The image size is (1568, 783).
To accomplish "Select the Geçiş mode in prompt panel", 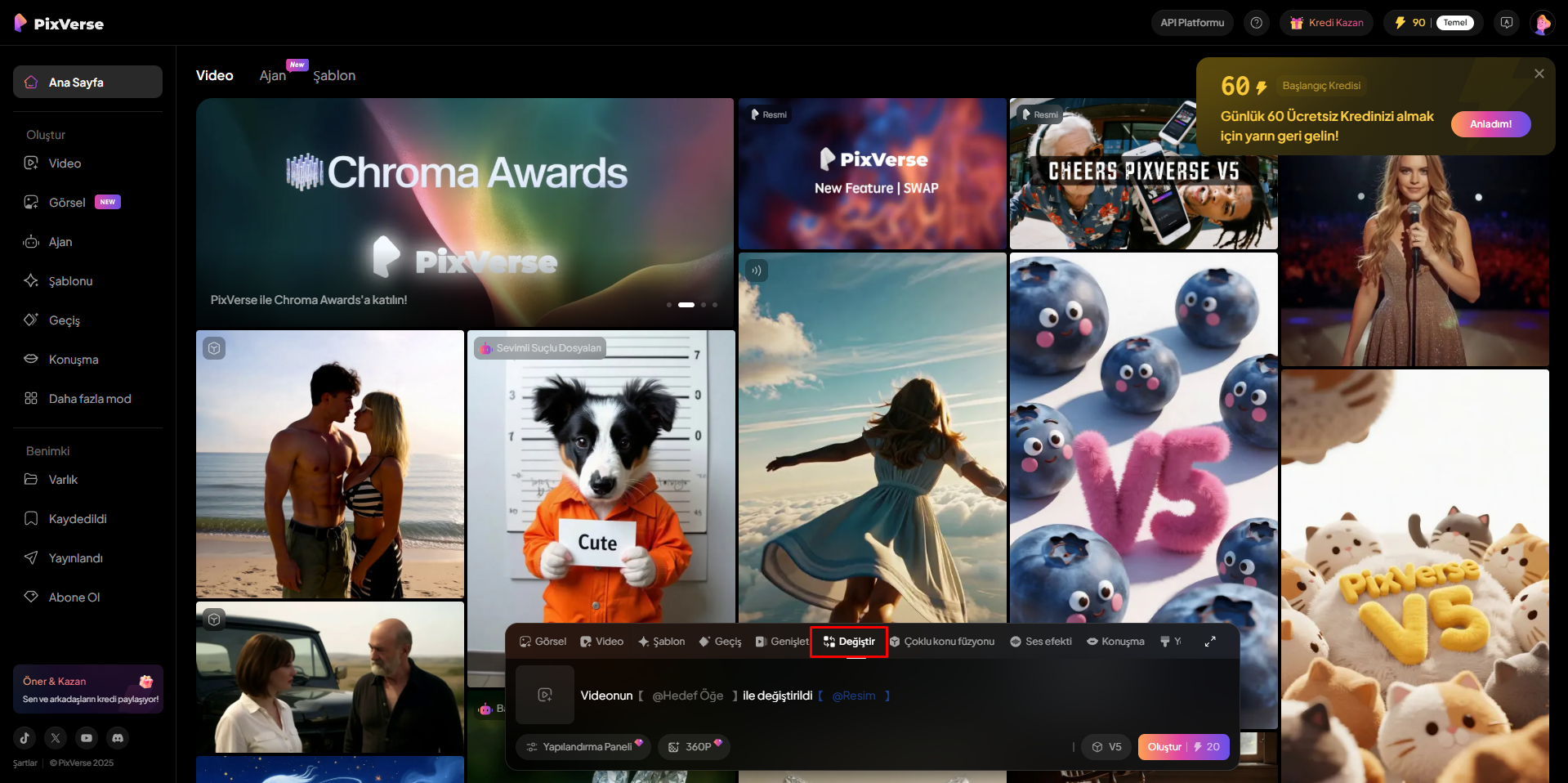I will [x=721, y=642].
